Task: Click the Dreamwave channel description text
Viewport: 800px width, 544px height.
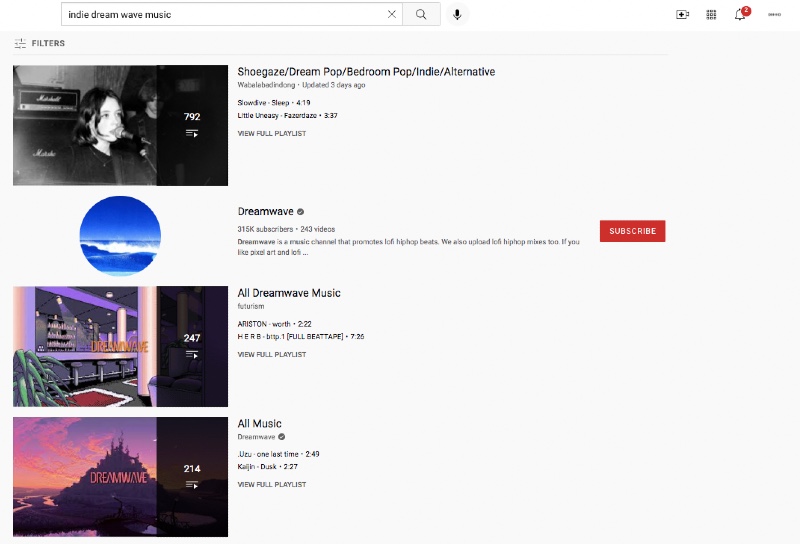Action: coord(408,246)
